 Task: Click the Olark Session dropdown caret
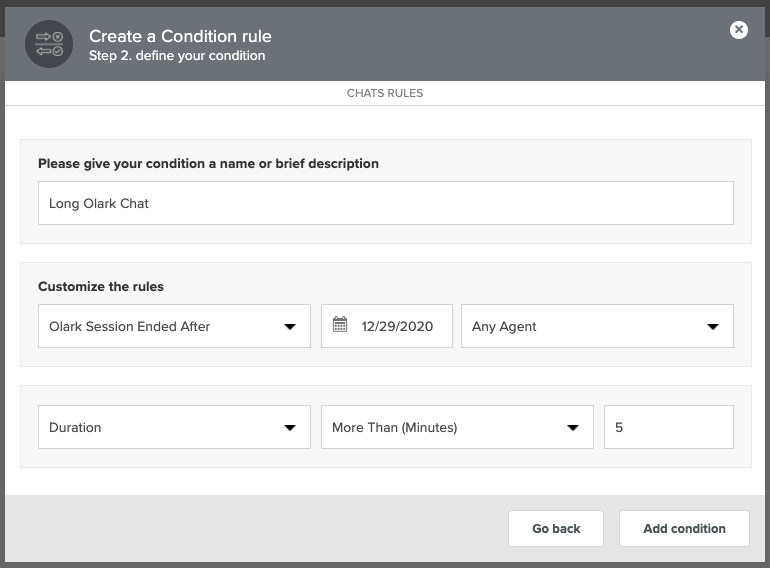click(290, 327)
